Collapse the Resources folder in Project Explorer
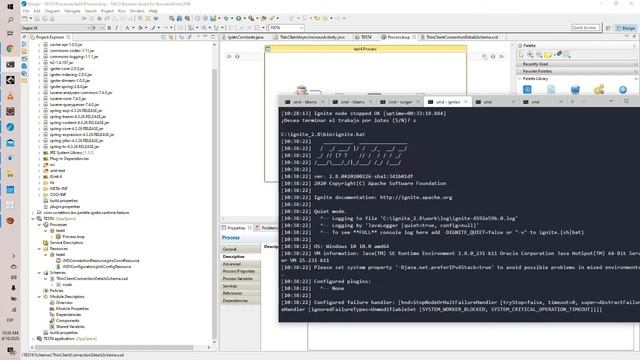 click(x=40, y=249)
